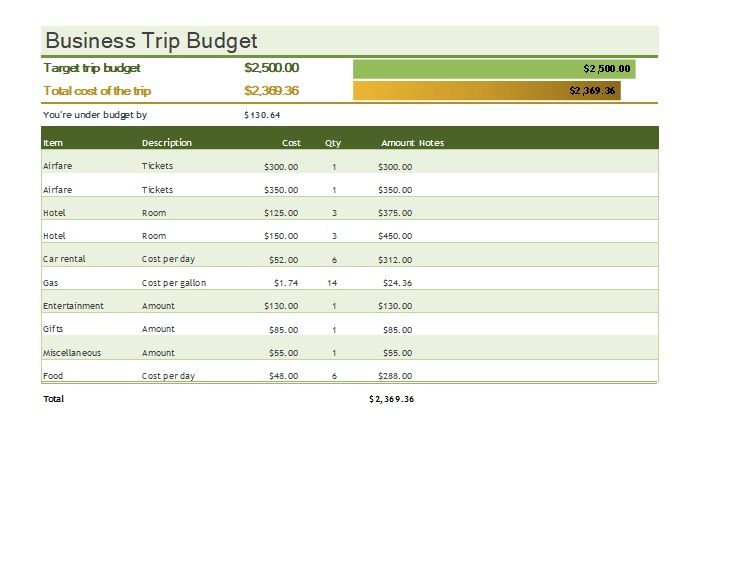Select the green $2,500.00 data bar
746x577 pixels.
(x=494, y=69)
